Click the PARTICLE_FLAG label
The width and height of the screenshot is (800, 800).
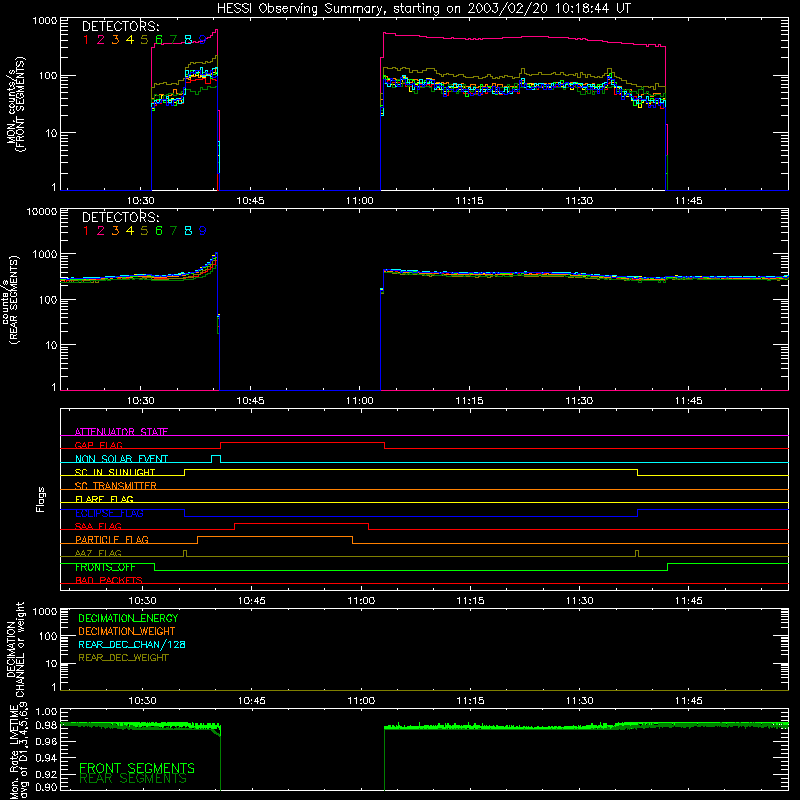pyautogui.click(x=112, y=539)
